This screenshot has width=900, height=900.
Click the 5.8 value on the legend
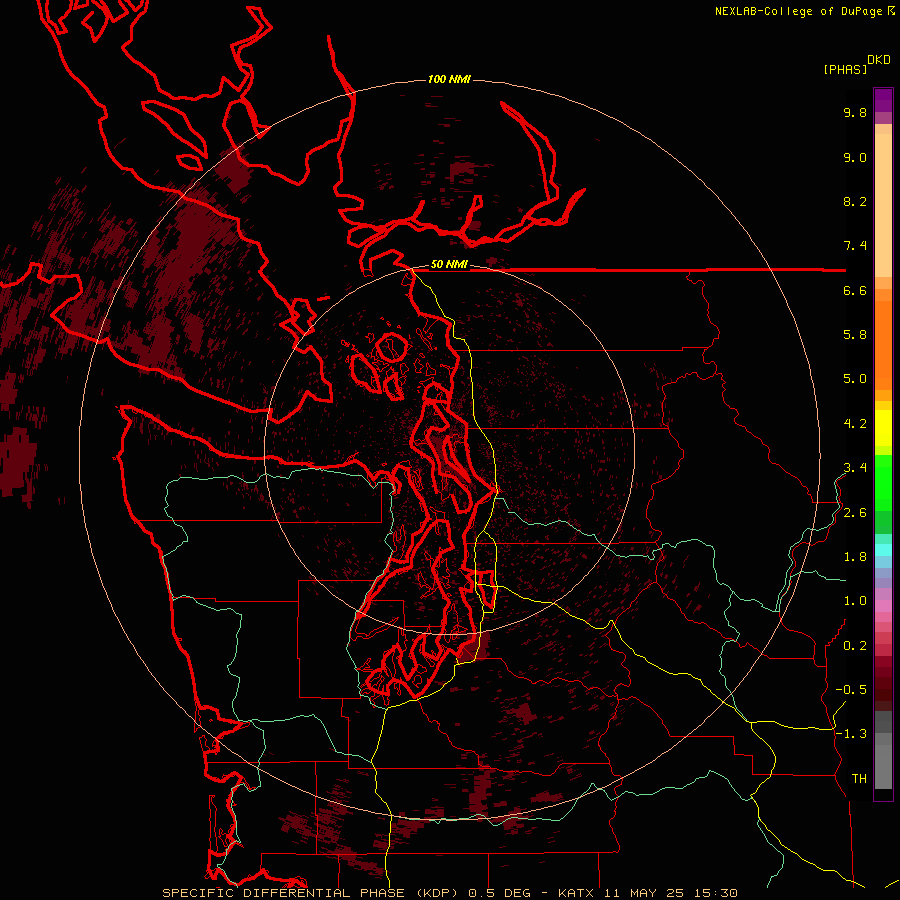[855, 335]
